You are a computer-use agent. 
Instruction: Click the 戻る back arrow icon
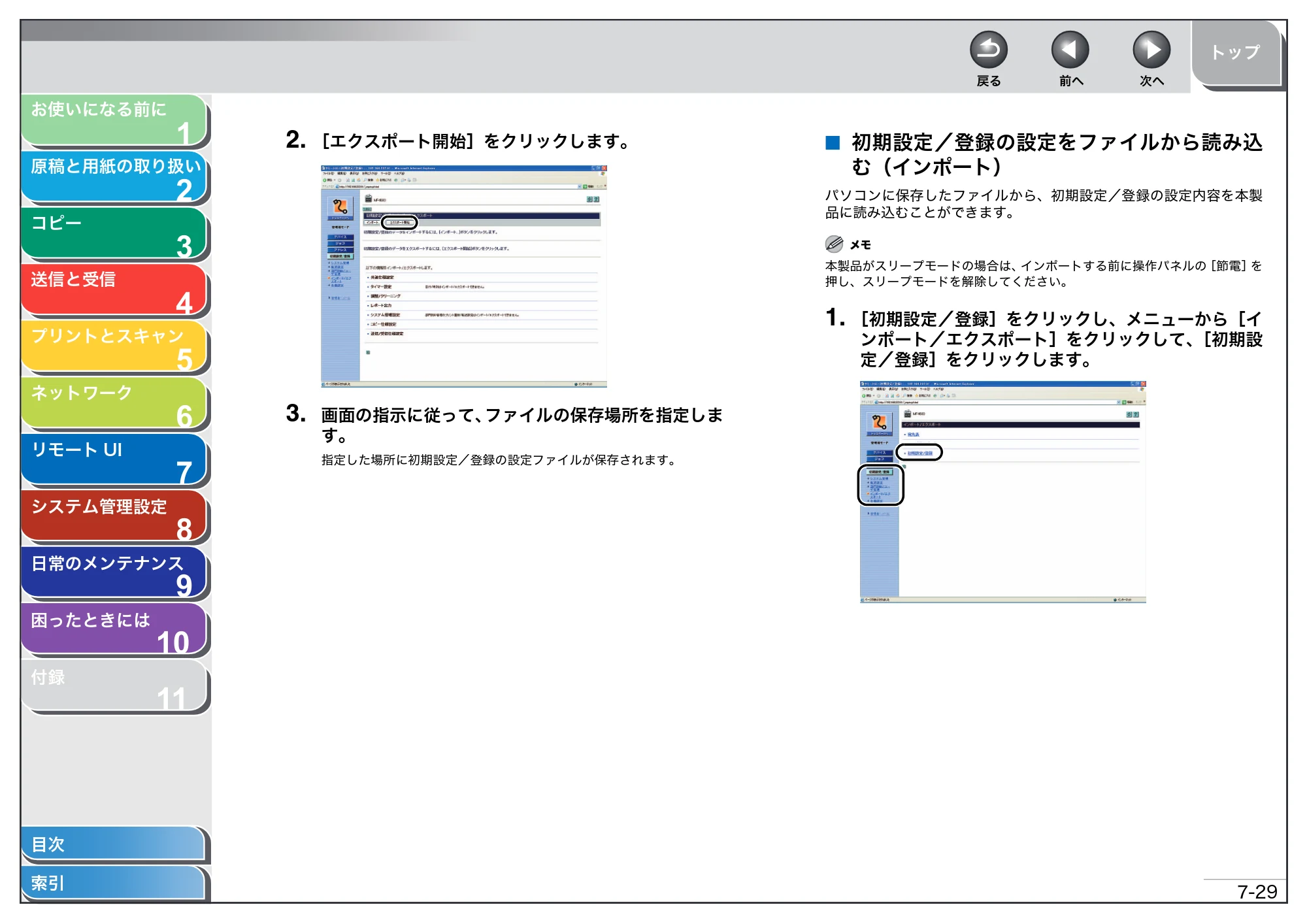[988, 50]
